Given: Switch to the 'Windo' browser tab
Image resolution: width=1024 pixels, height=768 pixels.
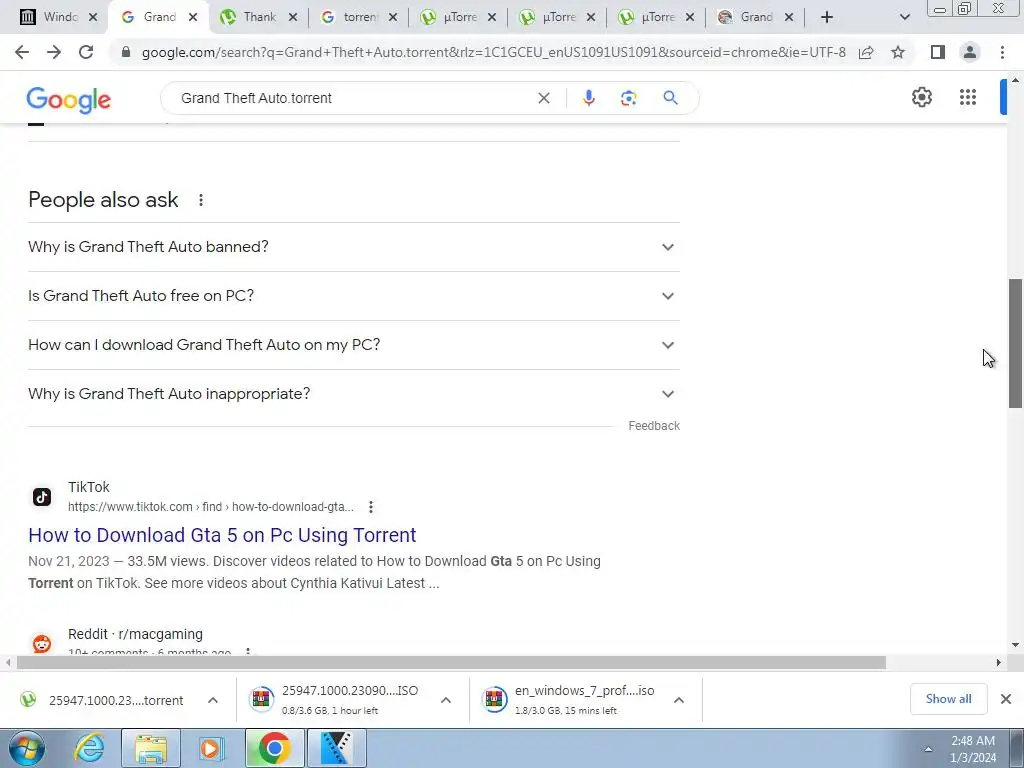Looking at the screenshot, I should 59,17.
